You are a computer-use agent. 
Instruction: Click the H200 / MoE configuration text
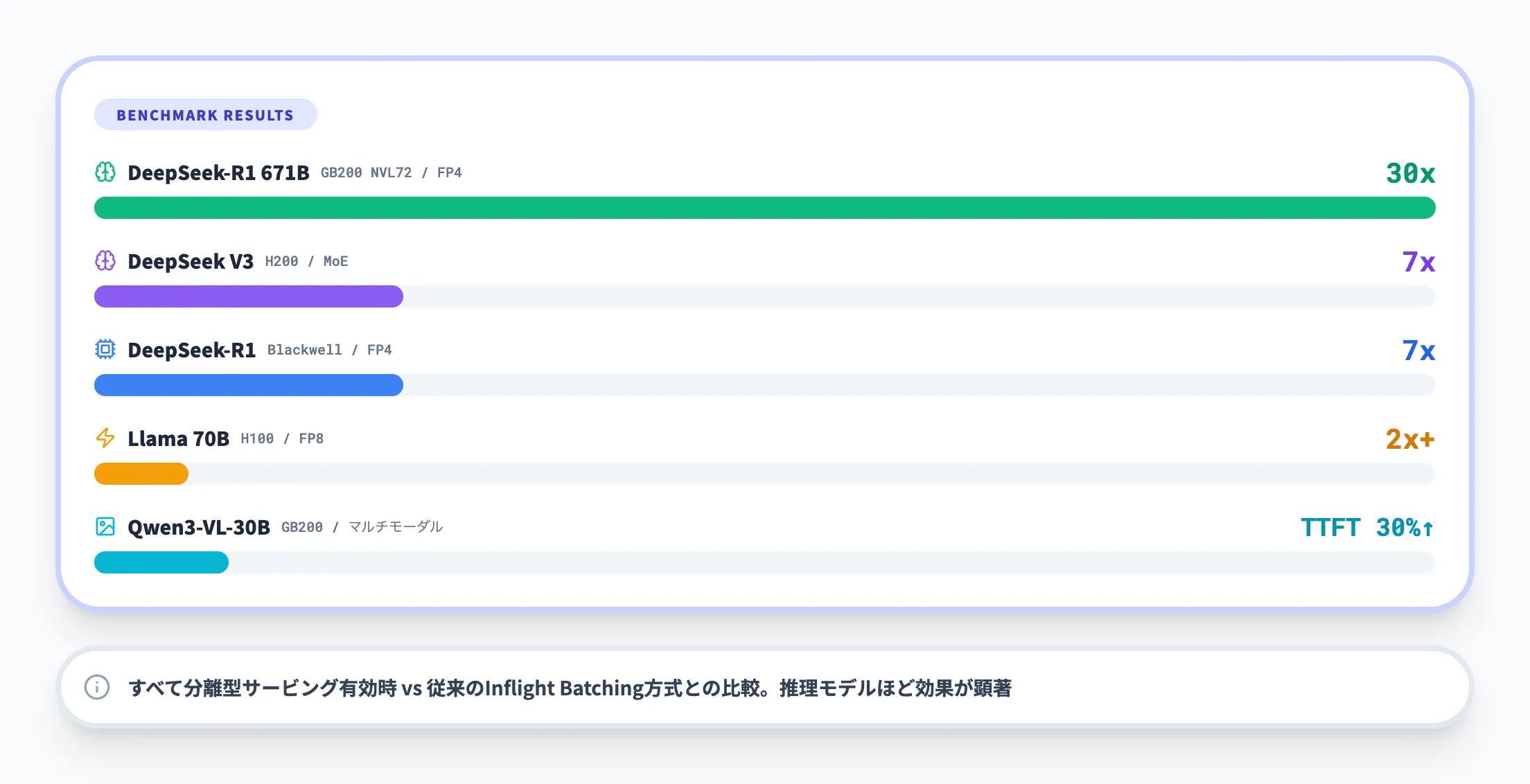click(x=308, y=261)
